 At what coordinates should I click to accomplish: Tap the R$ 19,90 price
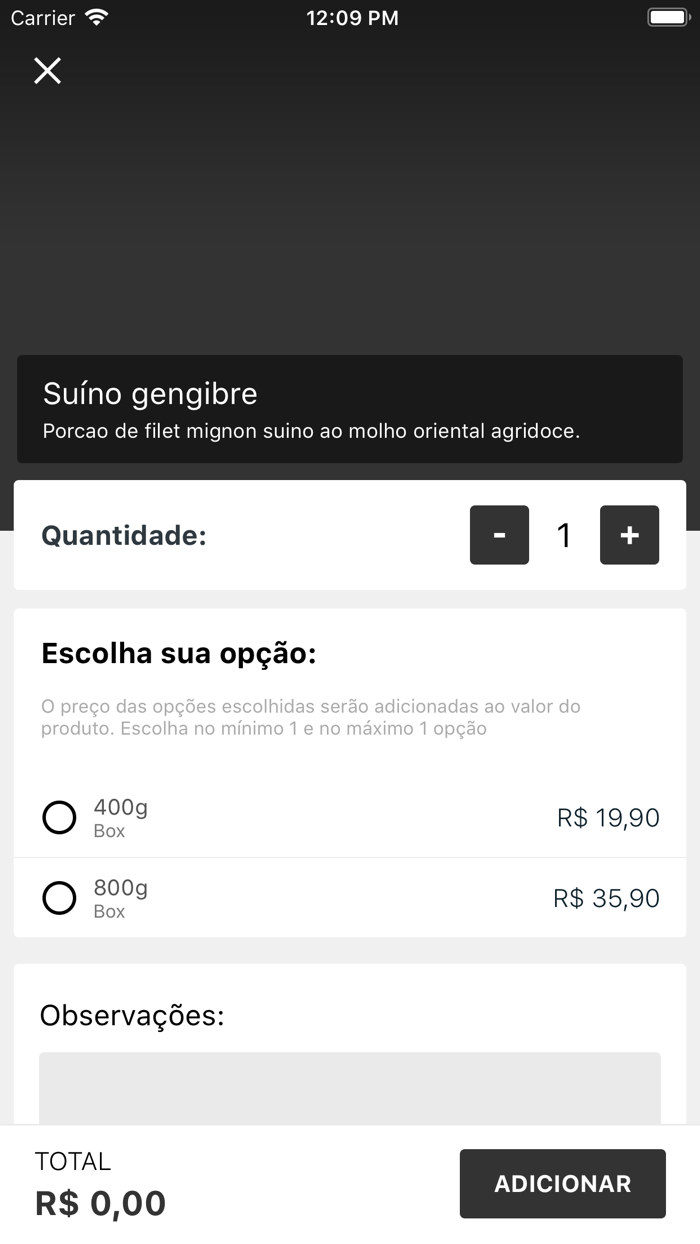tap(608, 818)
